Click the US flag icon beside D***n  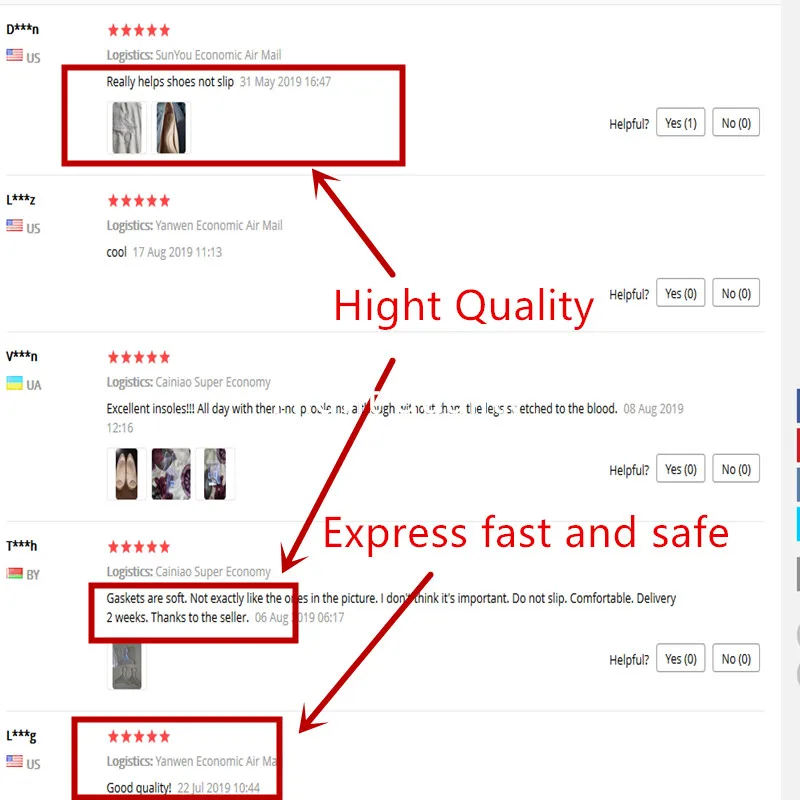click(x=14, y=55)
